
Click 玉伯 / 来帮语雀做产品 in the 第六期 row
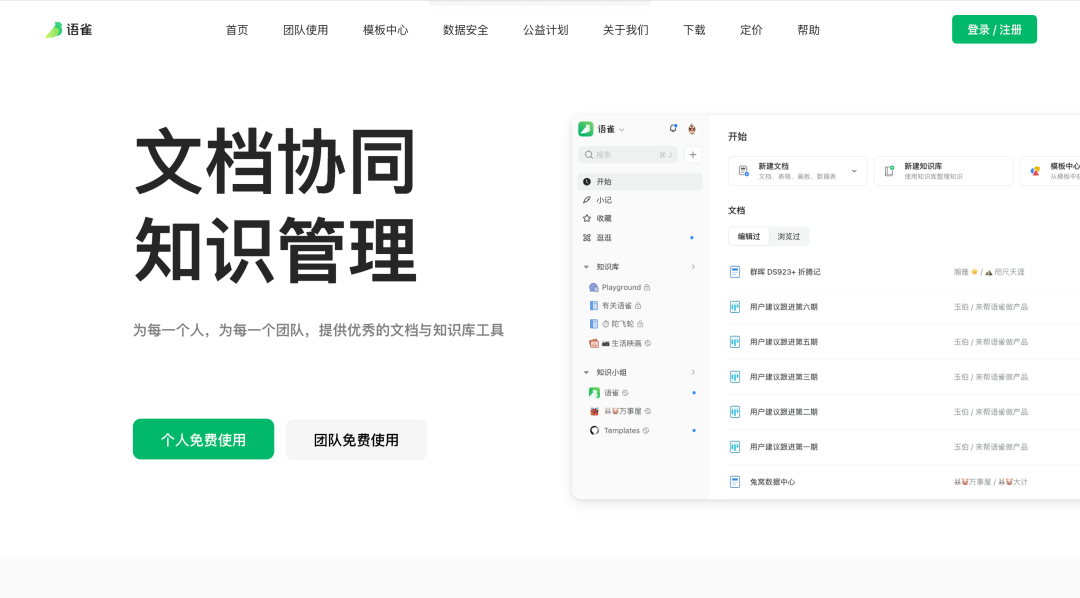click(990, 307)
